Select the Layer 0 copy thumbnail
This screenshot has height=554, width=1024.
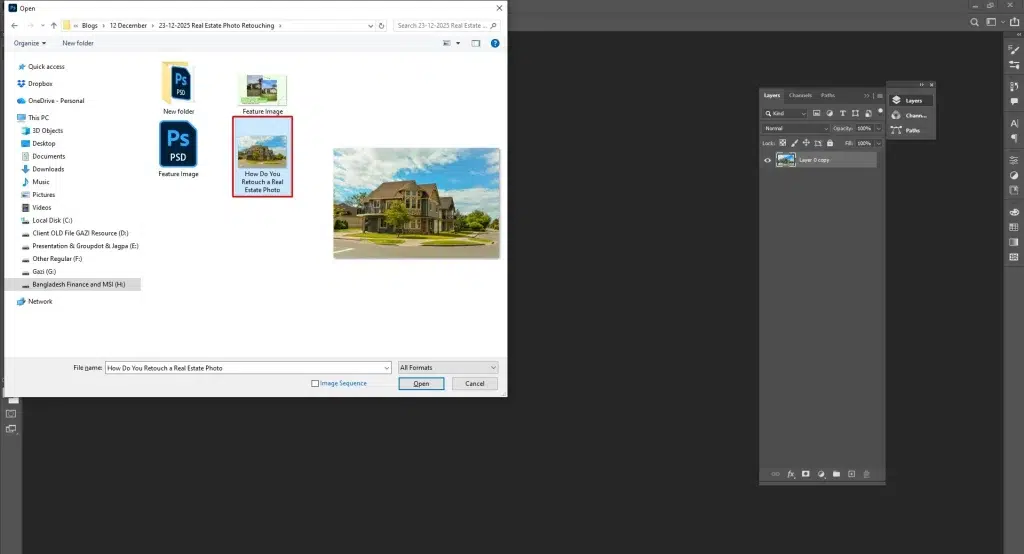click(x=786, y=160)
